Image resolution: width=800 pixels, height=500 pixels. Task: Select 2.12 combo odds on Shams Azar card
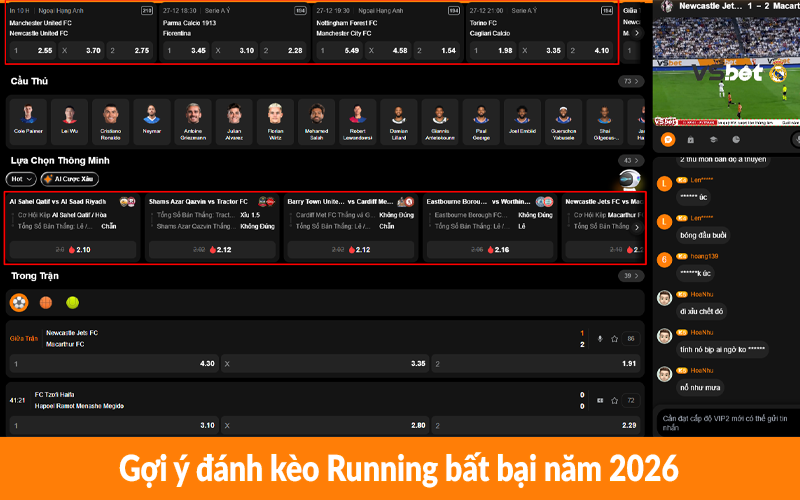click(x=212, y=249)
